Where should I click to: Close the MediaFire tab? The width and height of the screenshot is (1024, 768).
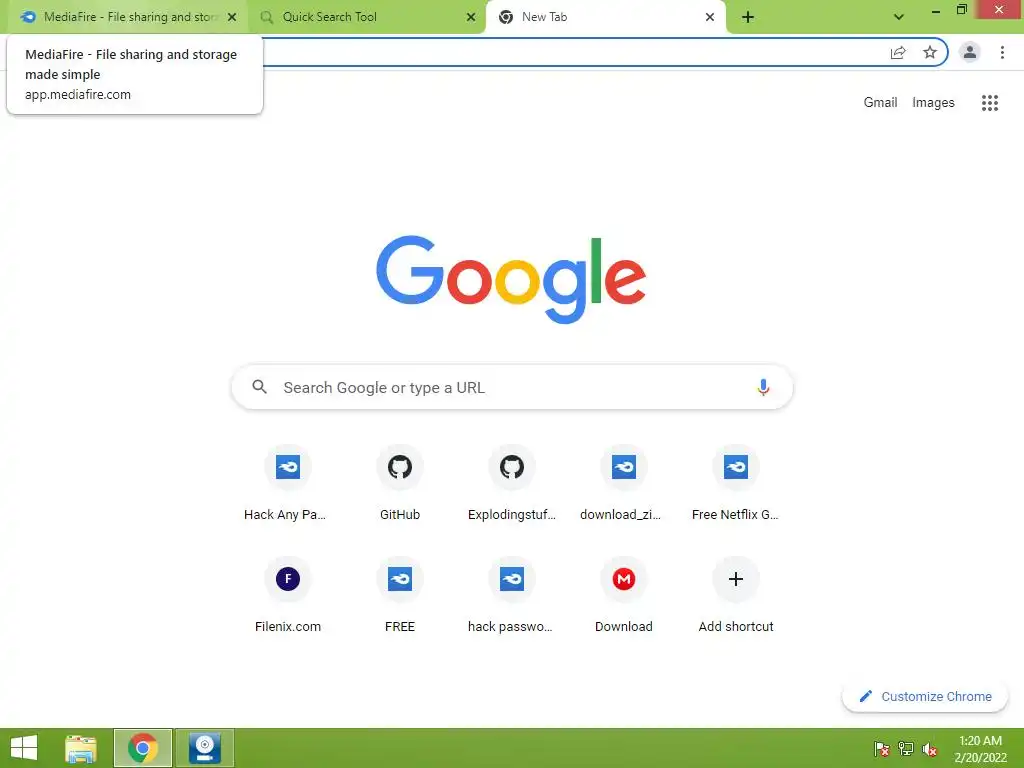pyautogui.click(x=232, y=17)
